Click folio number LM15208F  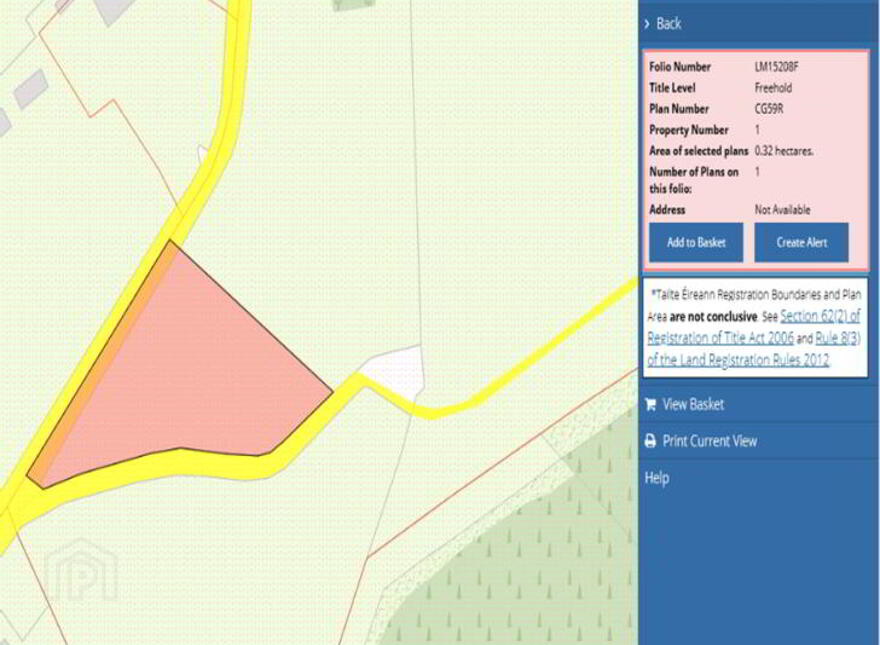pos(776,67)
